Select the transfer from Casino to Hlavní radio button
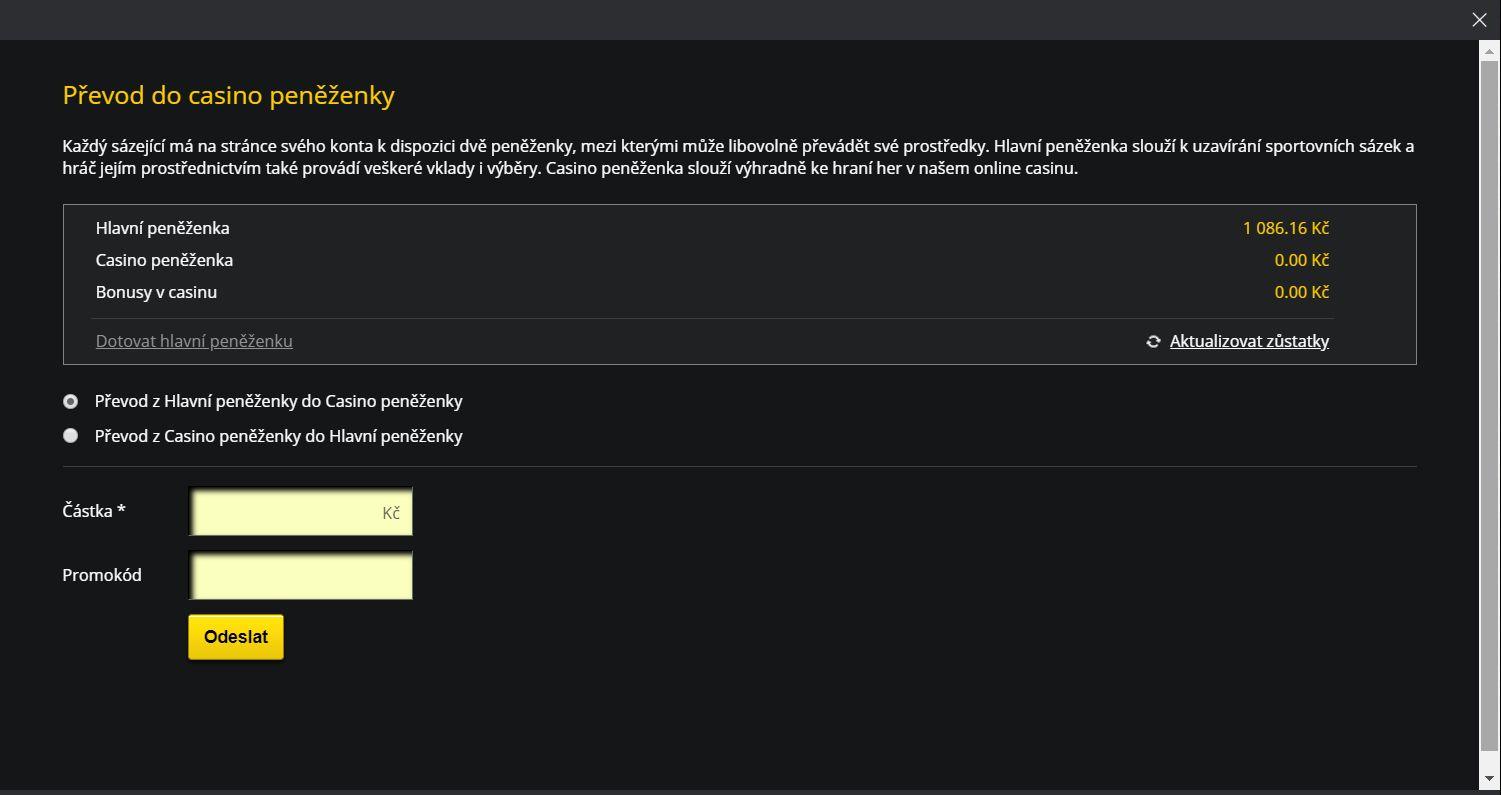The image size is (1501, 795). (x=70, y=436)
